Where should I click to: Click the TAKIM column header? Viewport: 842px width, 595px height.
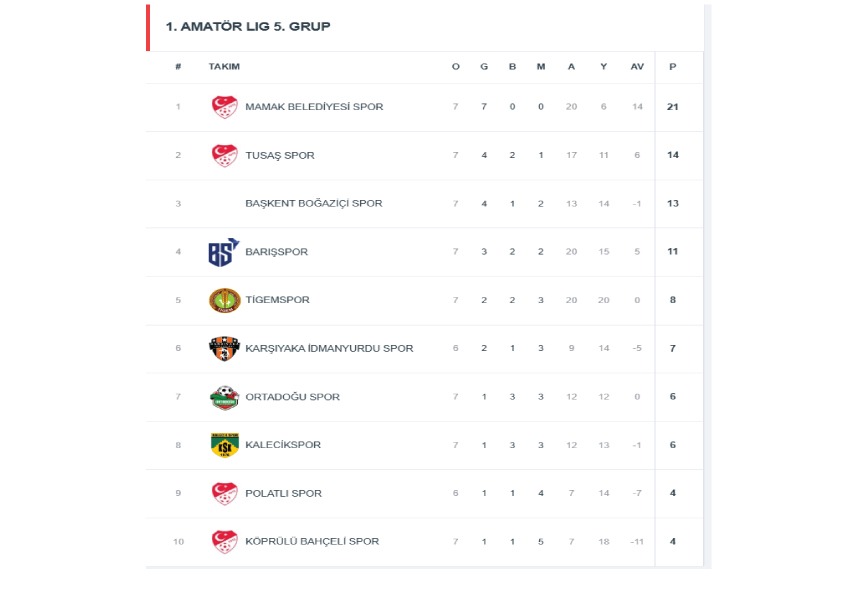coord(224,67)
